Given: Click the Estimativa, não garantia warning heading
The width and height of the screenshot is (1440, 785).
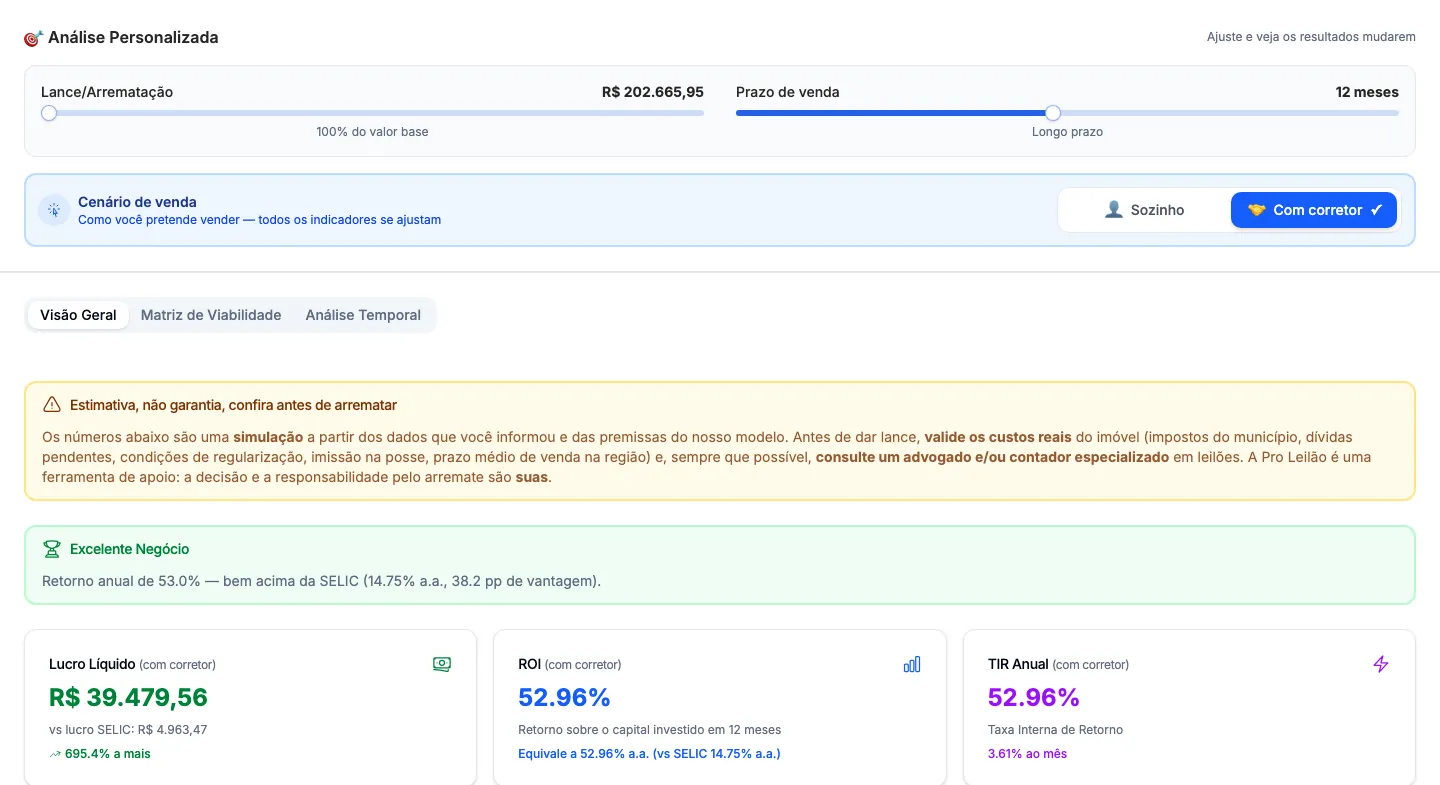Looking at the screenshot, I should click(x=233, y=405).
